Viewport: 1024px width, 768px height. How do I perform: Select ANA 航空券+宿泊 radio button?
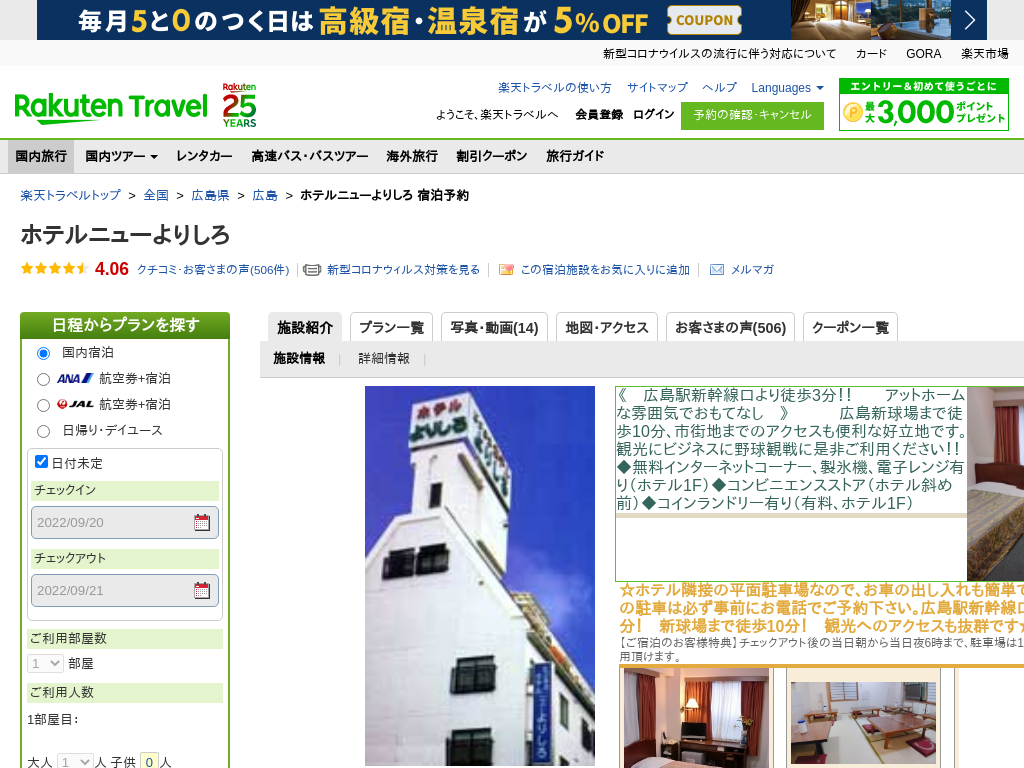(43, 379)
